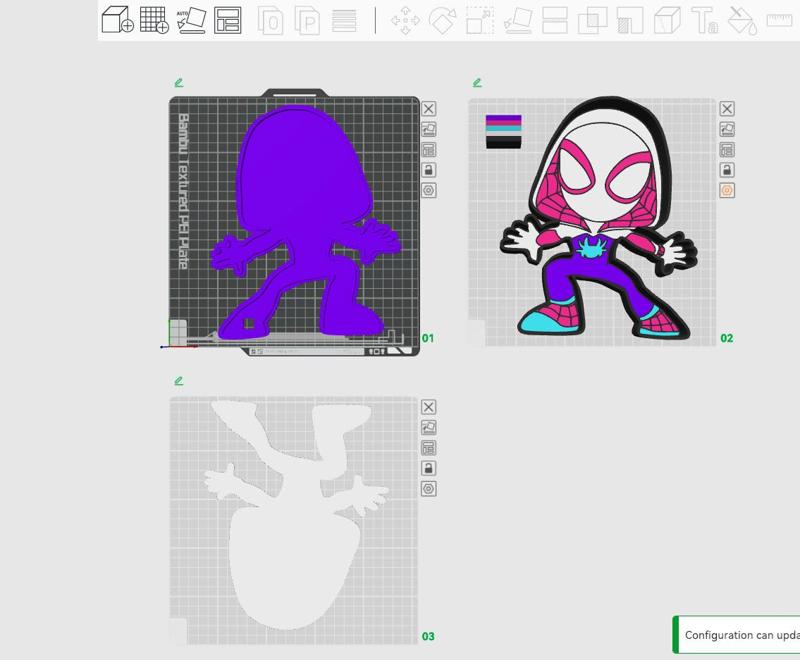The width and height of the screenshot is (800, 660).
Task: Select the Cut tool
Action: (555, 20)
